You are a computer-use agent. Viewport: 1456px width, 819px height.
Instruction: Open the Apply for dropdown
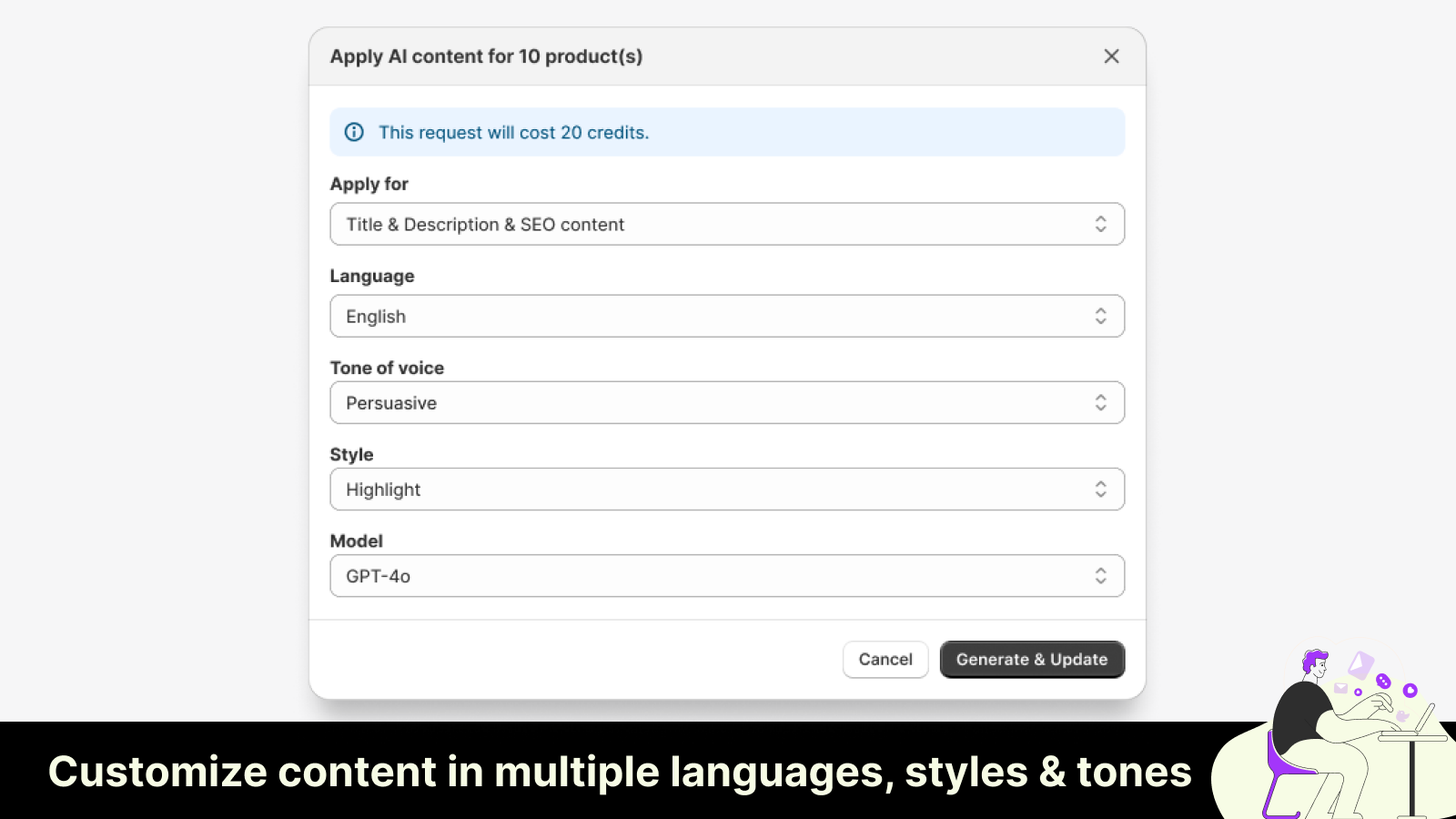point(728,224)
